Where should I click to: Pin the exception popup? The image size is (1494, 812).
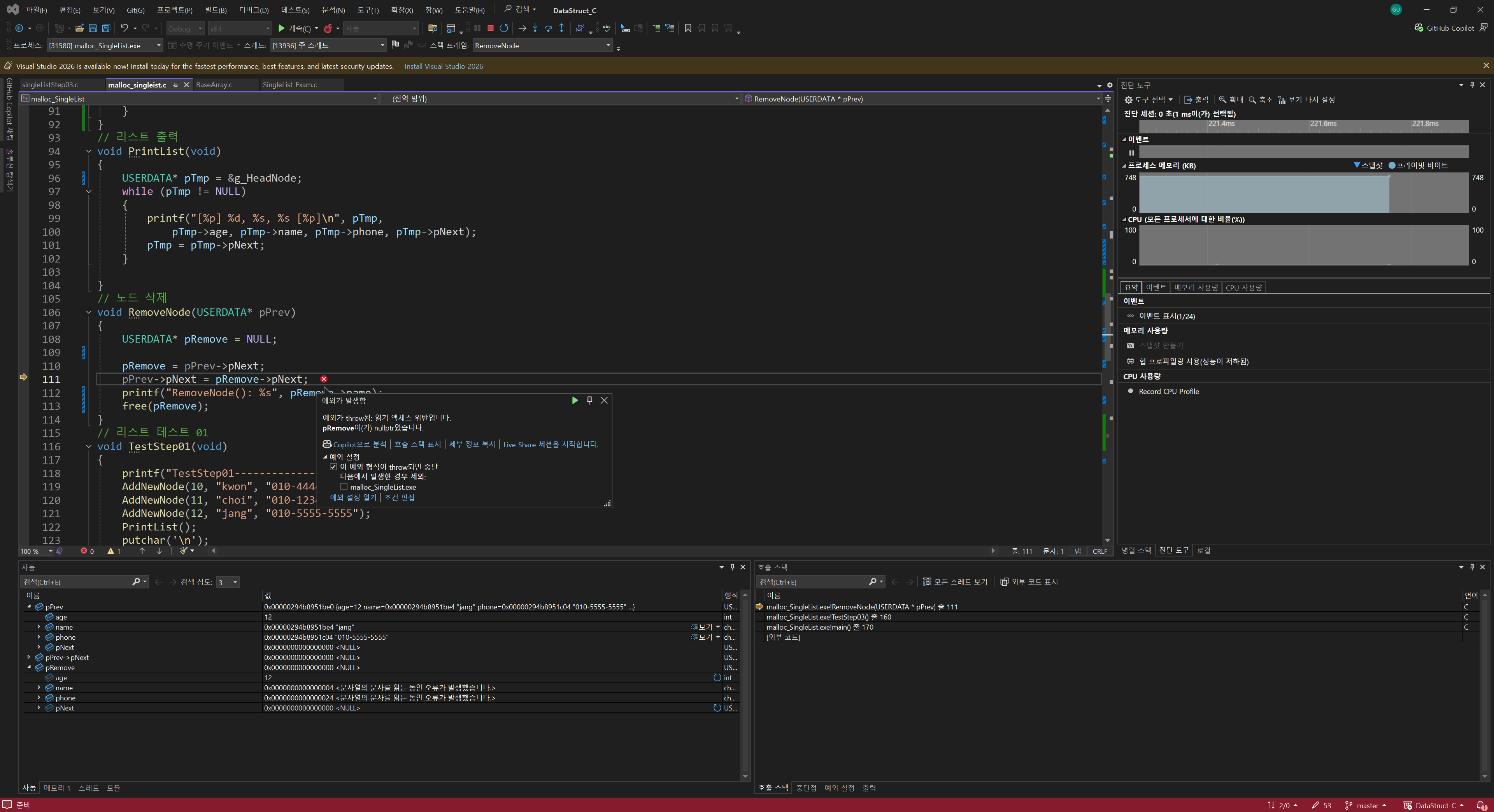tap(589, 400)
